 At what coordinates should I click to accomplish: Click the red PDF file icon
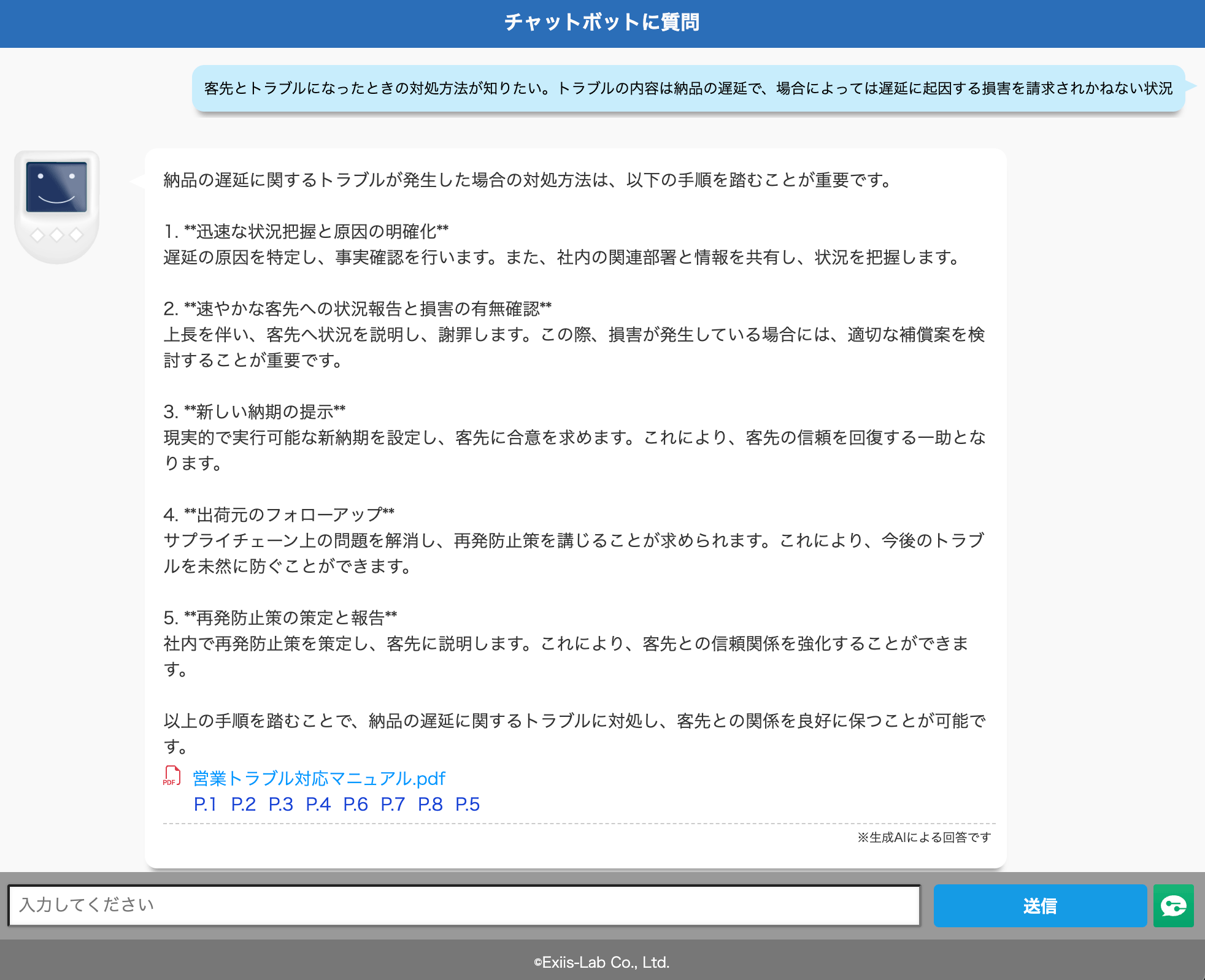[x=172, y=776]
